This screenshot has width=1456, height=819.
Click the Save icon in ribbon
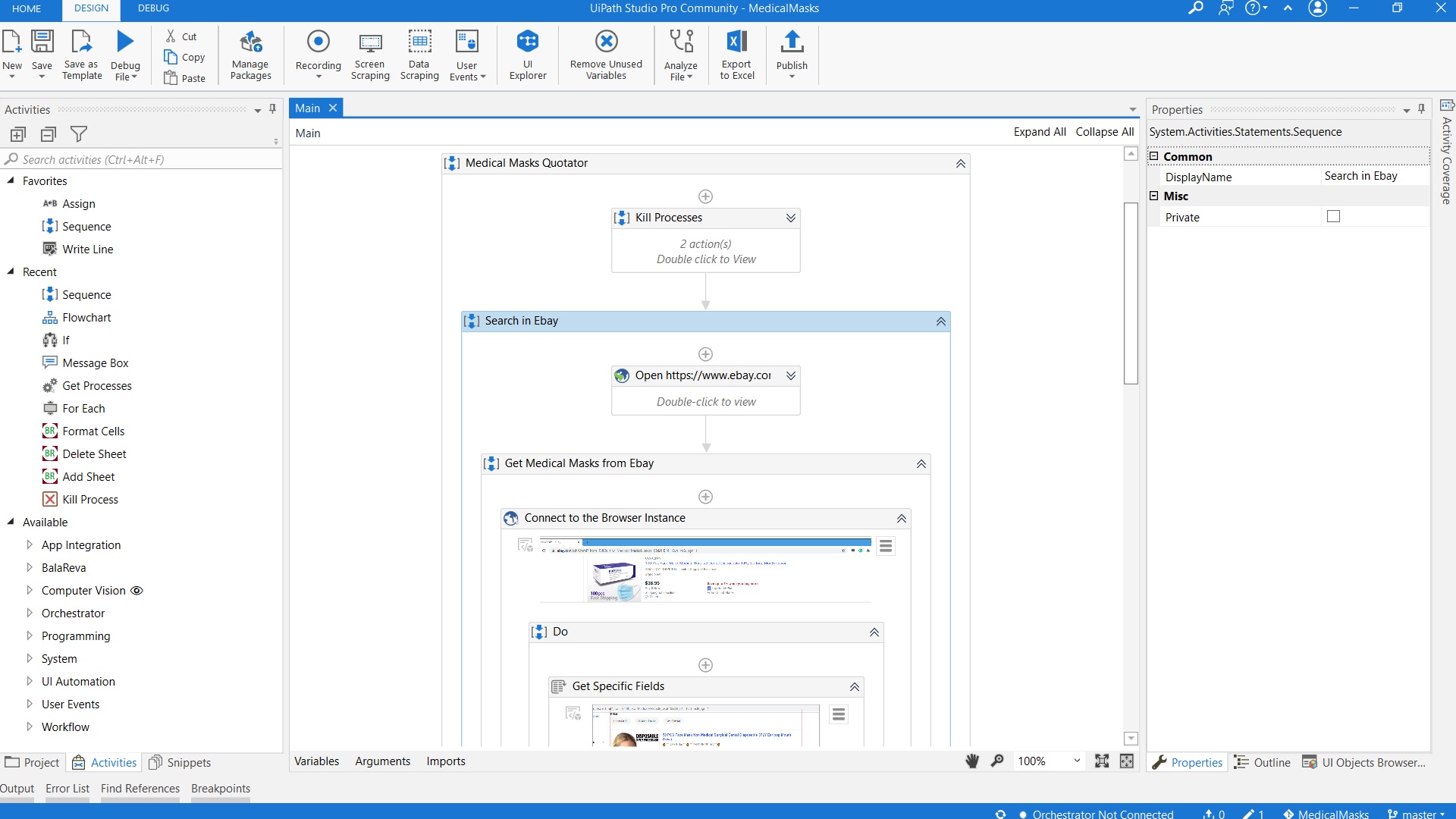point(42,42)
